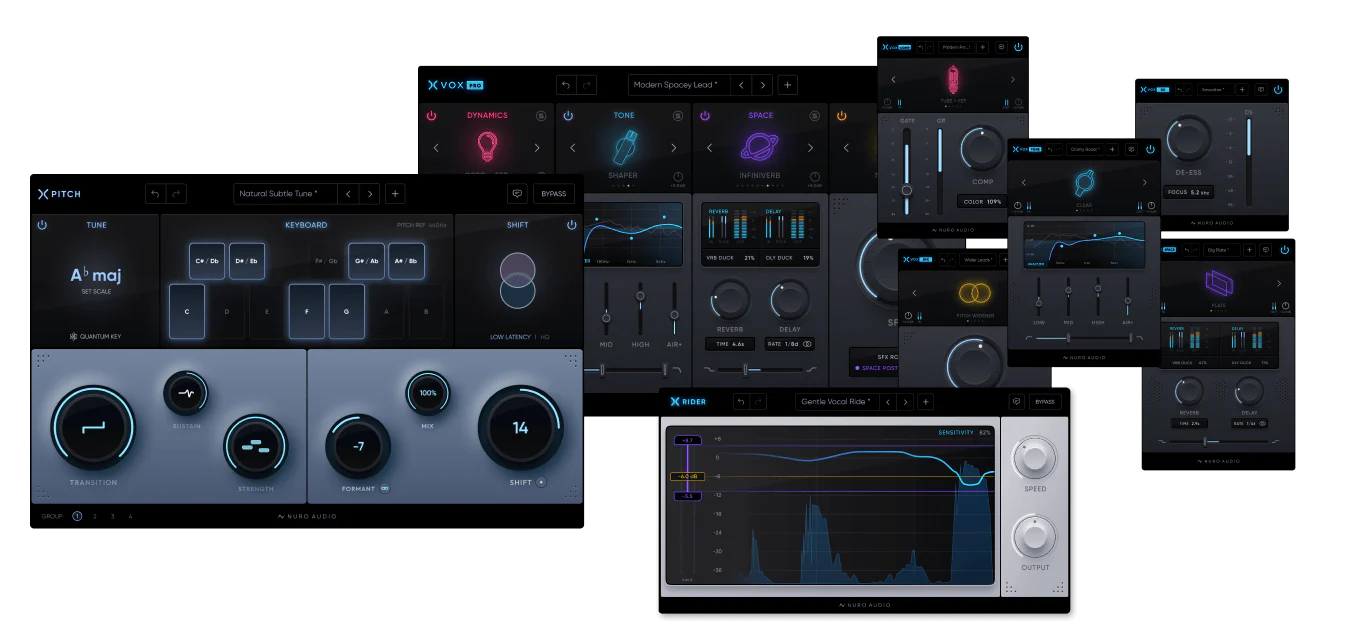This screenshot has width=1358, height=626.
Task: Click the undo arrow in the Pitch plugin
Action: [155, 194]
